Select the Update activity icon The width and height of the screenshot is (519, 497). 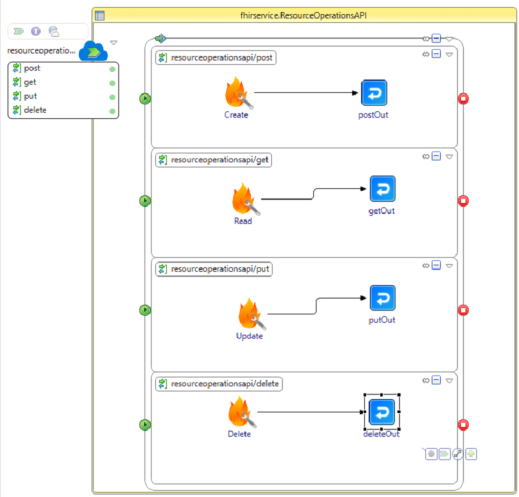click(x=252, y=314)
